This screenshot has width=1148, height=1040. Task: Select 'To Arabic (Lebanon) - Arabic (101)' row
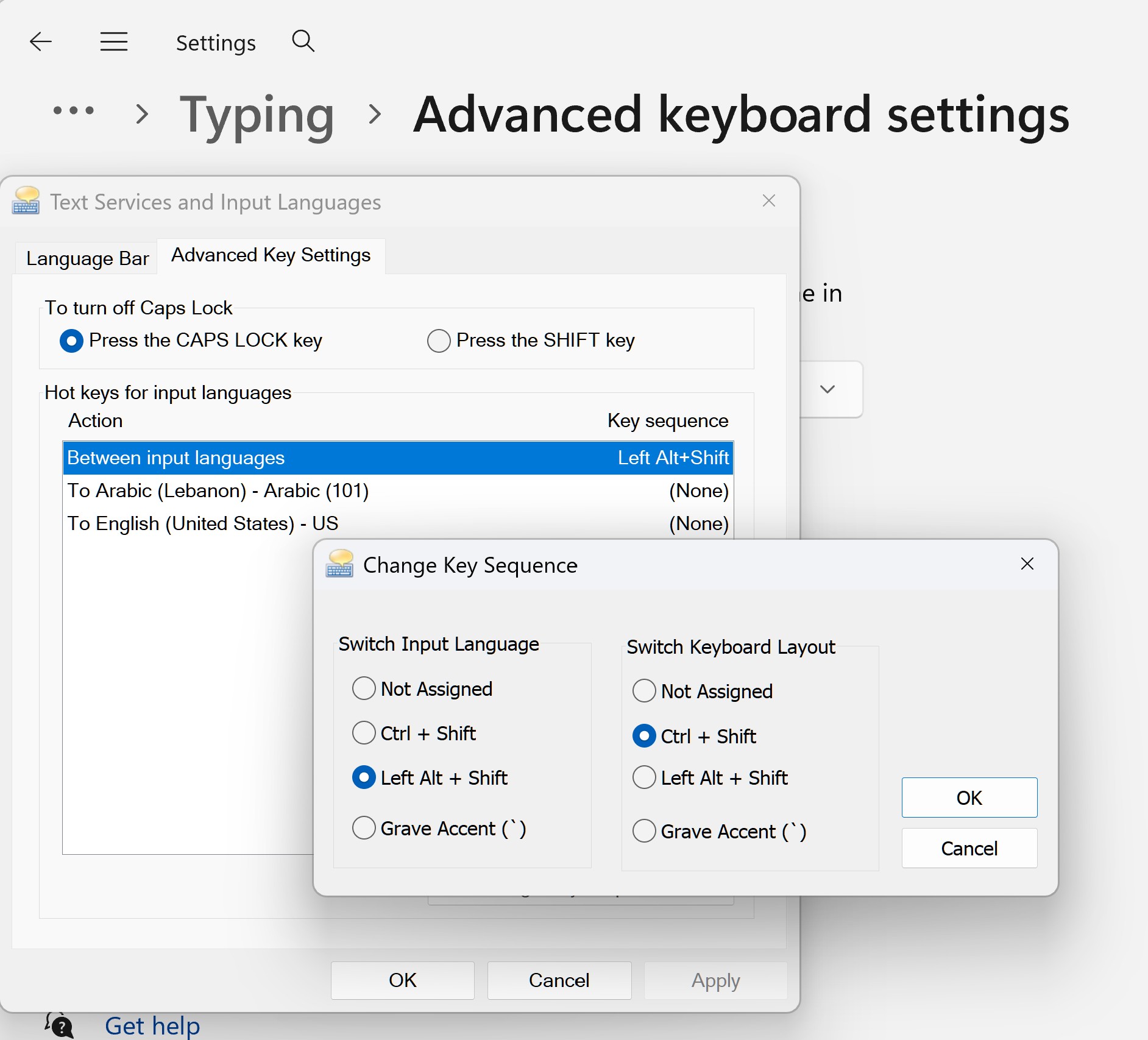pyautogui.click(x=398, y=490)
